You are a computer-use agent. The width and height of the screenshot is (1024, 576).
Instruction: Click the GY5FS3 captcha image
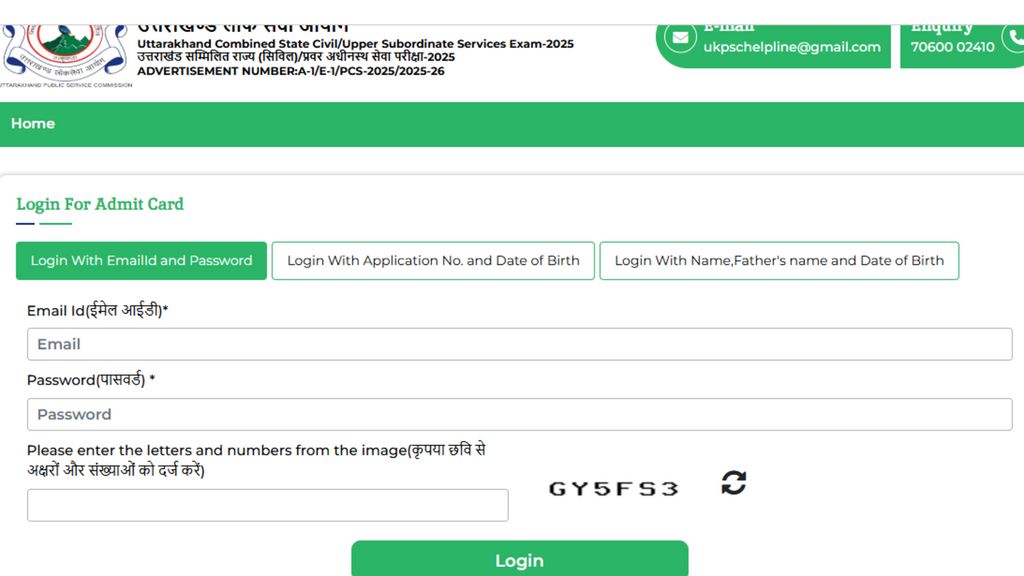pos(614,488)
